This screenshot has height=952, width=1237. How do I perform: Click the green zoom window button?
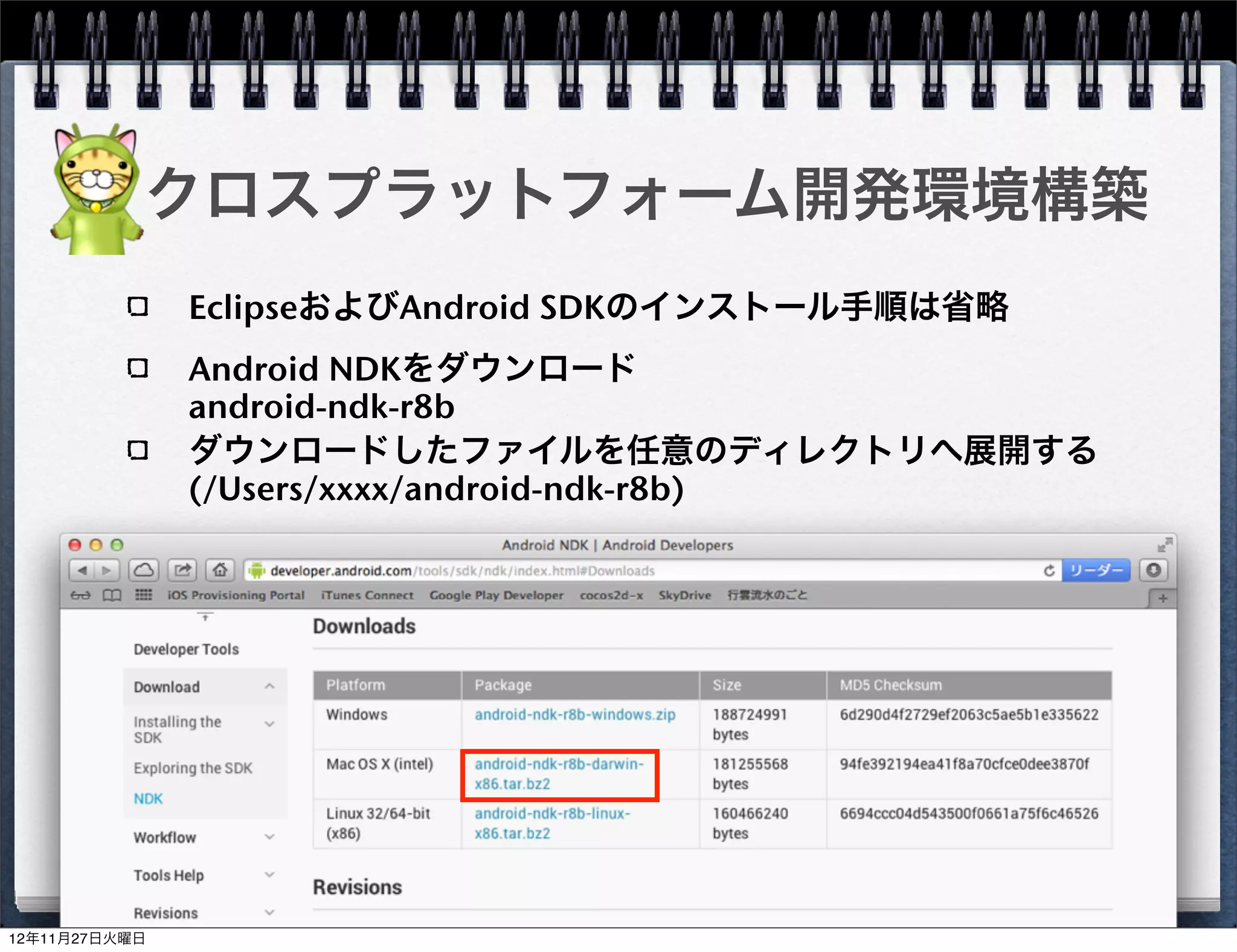(117, 545)
